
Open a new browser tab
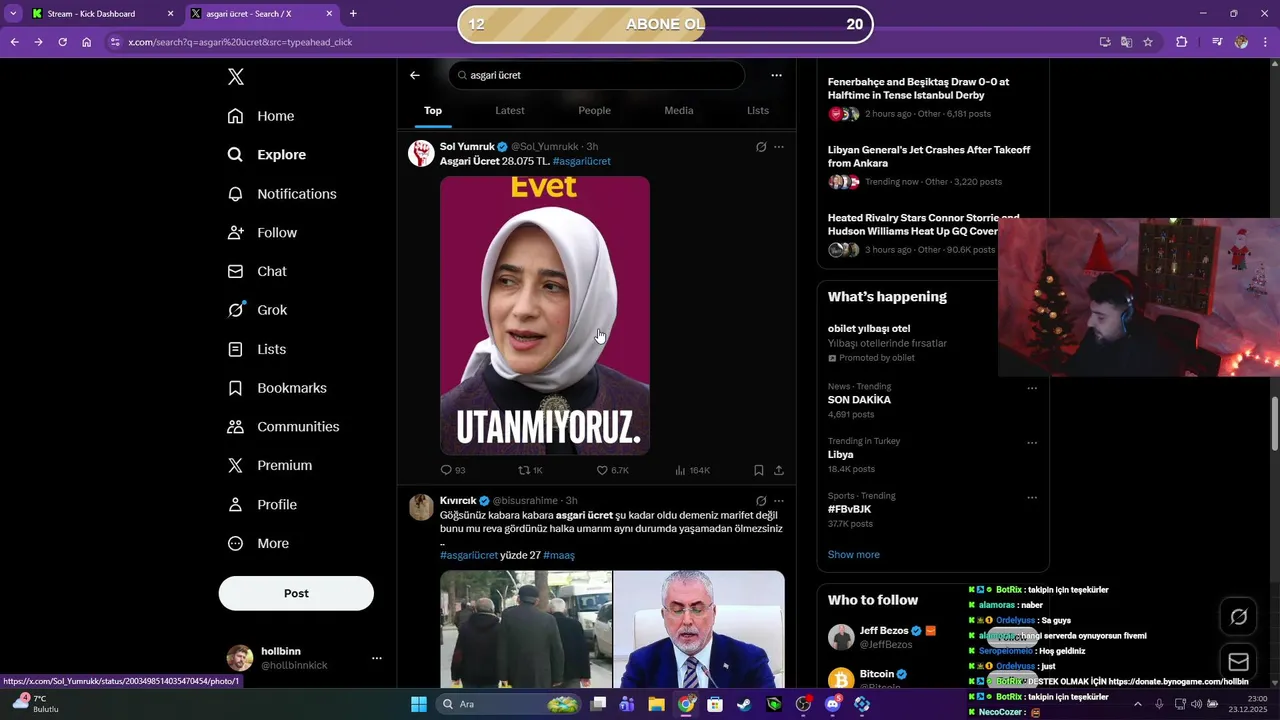pyautogui.click(x=353, y=14)
